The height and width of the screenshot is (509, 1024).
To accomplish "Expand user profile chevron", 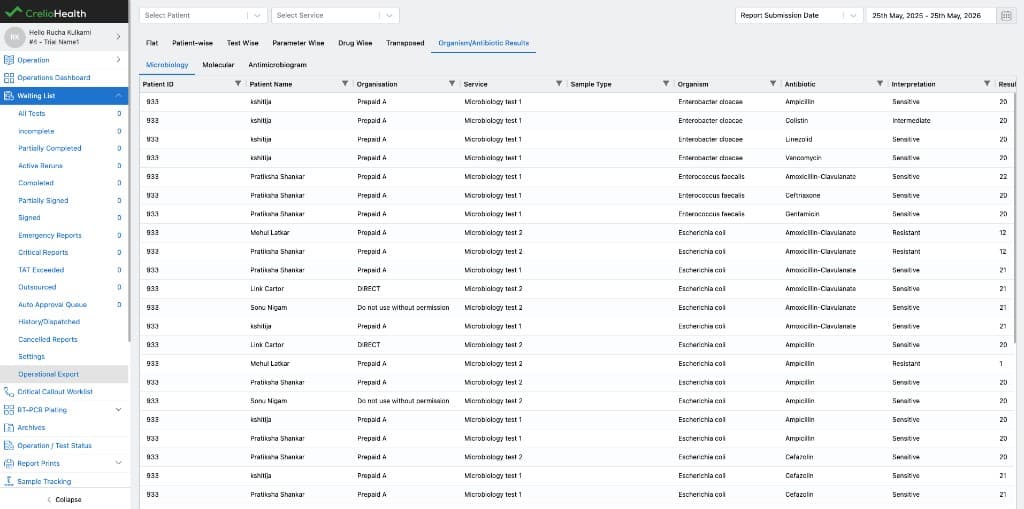I will pos(118,37).
